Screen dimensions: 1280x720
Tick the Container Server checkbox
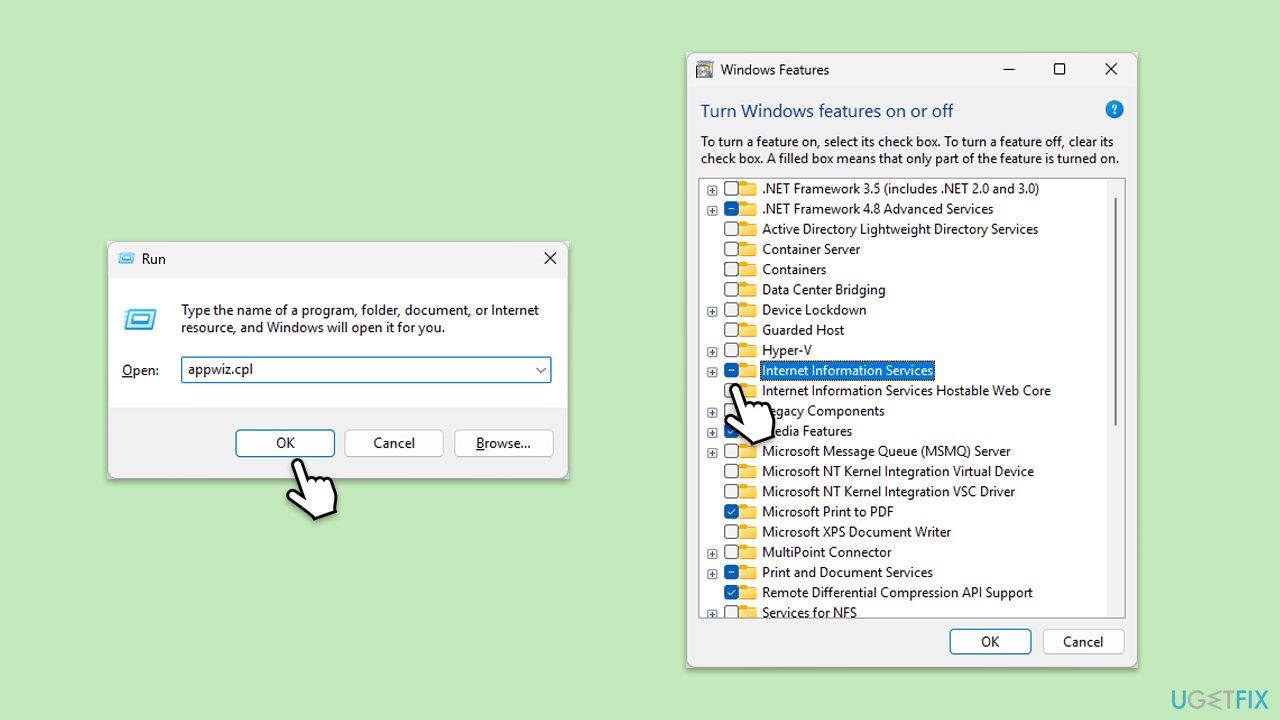point(731,249)
